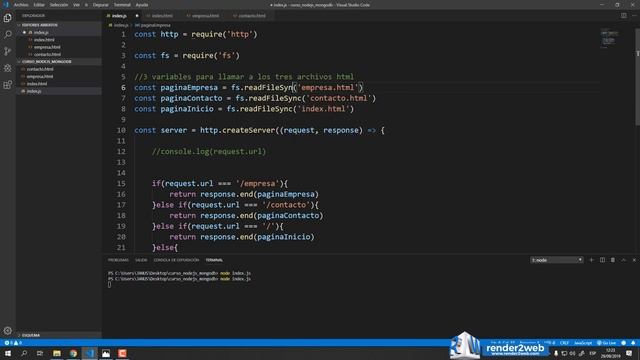Create a new terminal with plus icon
Image resolution: width=640 pixels, height=360 pixels.
click(591, 260)
